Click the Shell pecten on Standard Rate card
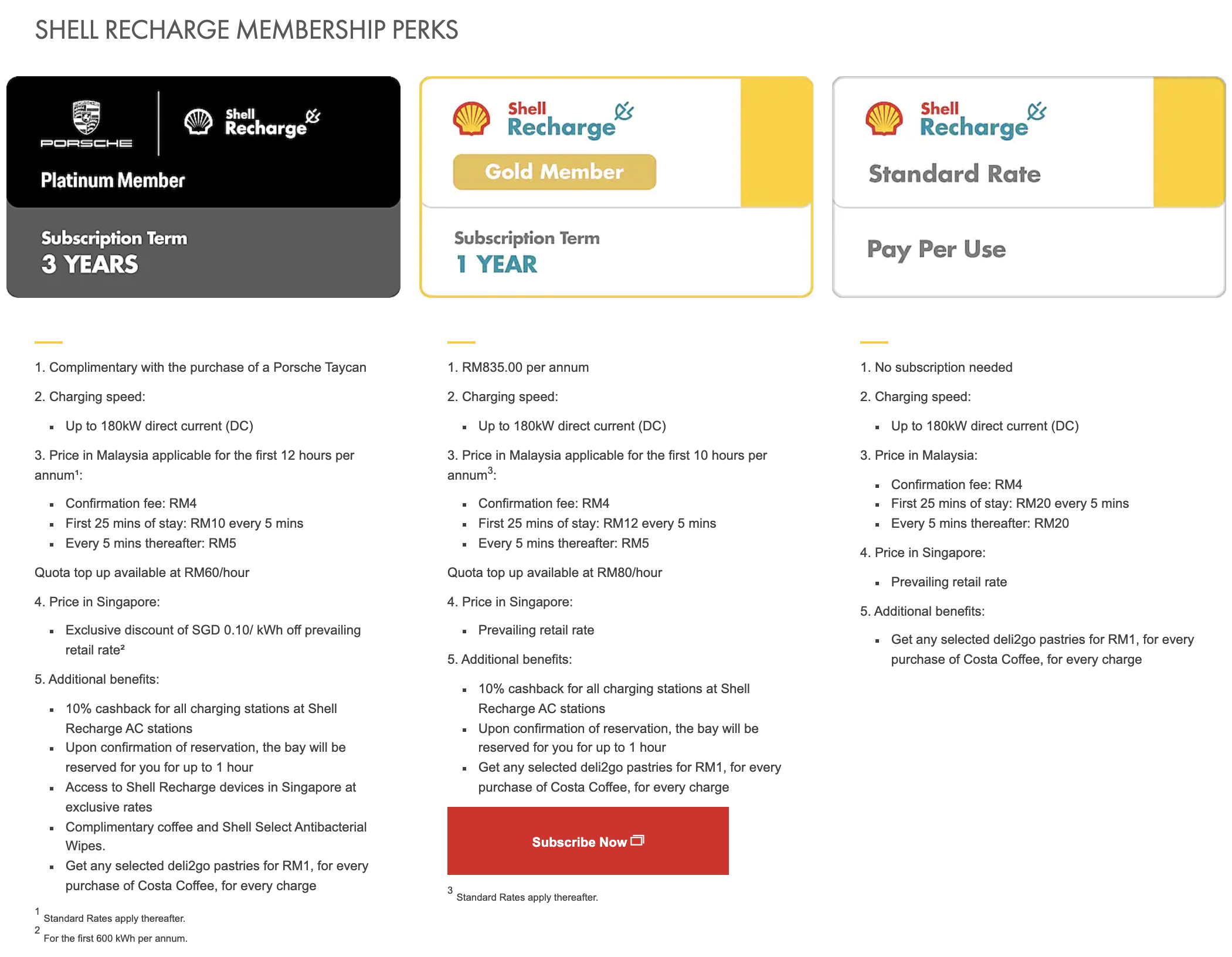The image size is (1232, 957). point(884,119)
